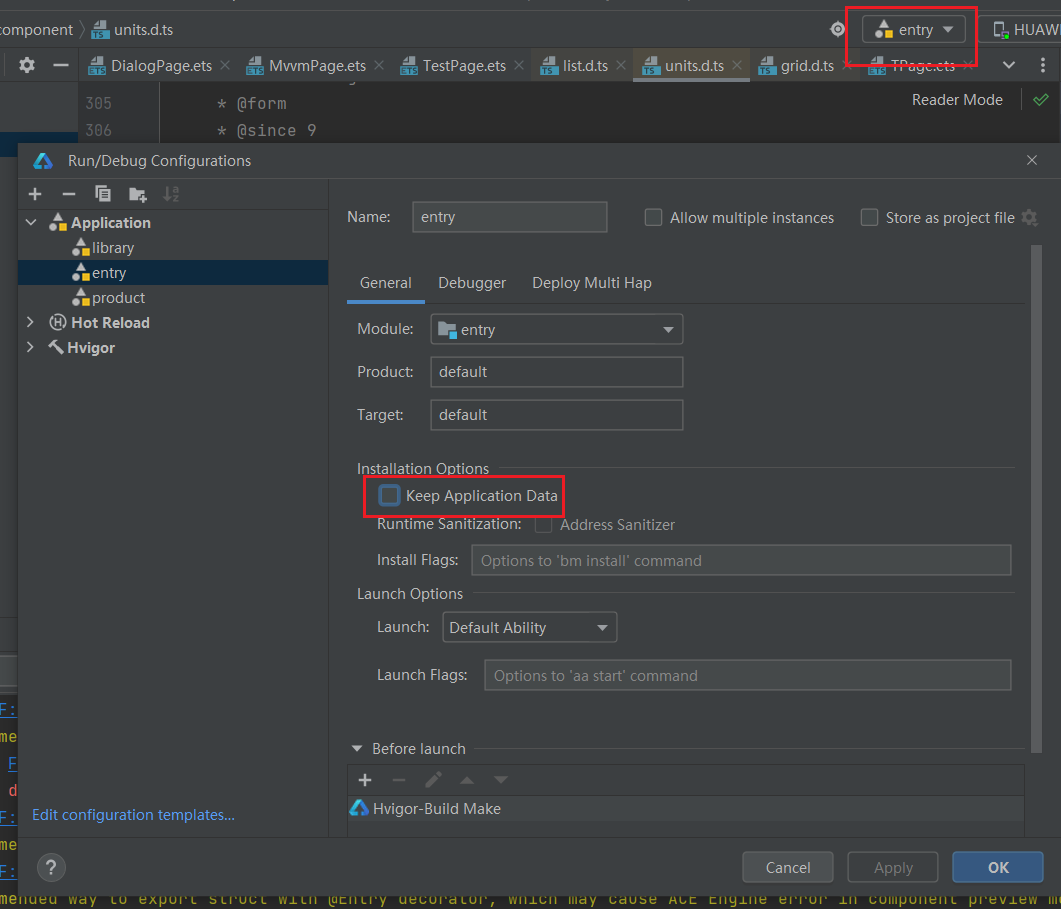Screen dimensions: 1061x909
Task: Open the Module dropdown
Action: click(x=556, y=330)
